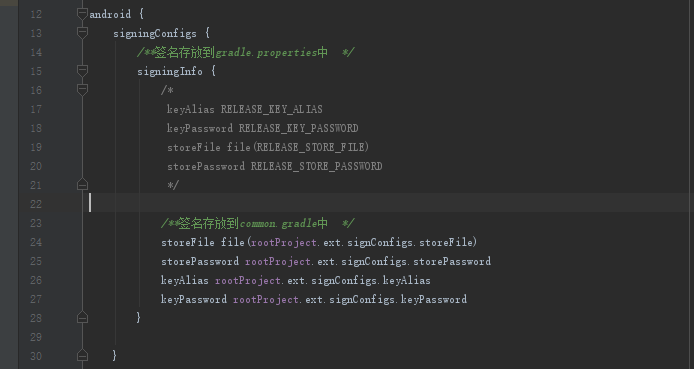Viewport: 694px width, 369px height.
Task: Collapse the block comment starting at line 16
Action: (x=82, y=90)
